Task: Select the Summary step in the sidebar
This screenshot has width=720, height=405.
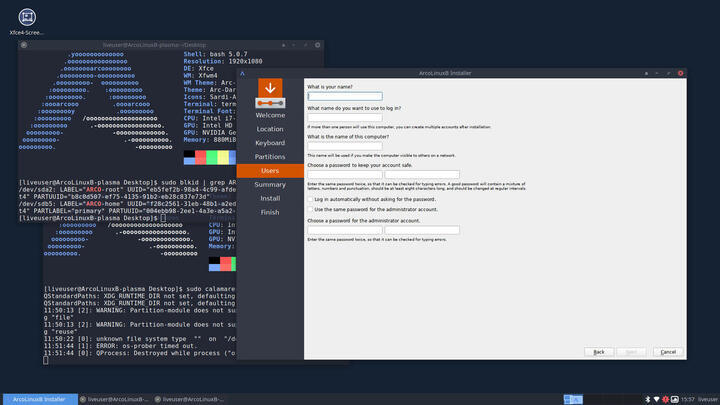Action: point(270,185)
